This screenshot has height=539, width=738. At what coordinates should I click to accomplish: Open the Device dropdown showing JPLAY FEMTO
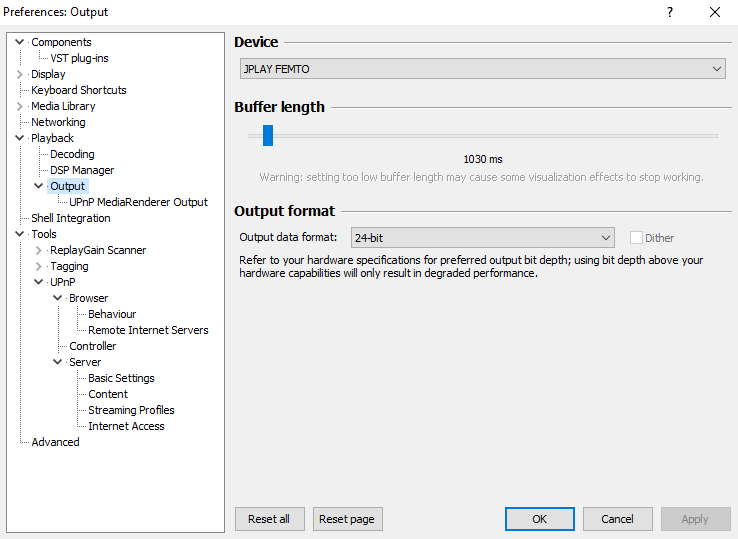[482, 69]
